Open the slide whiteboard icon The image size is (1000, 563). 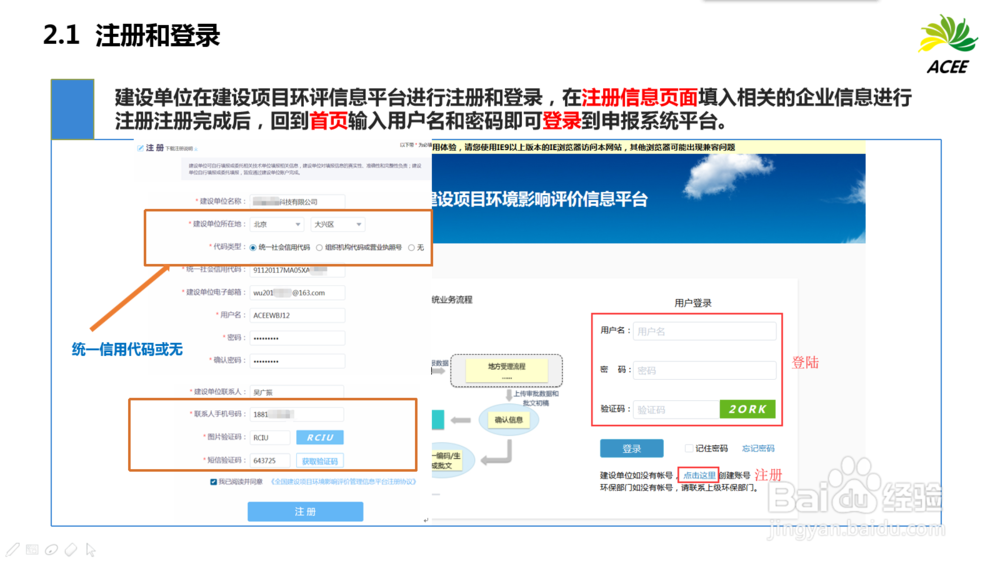(x=33, y=550)
